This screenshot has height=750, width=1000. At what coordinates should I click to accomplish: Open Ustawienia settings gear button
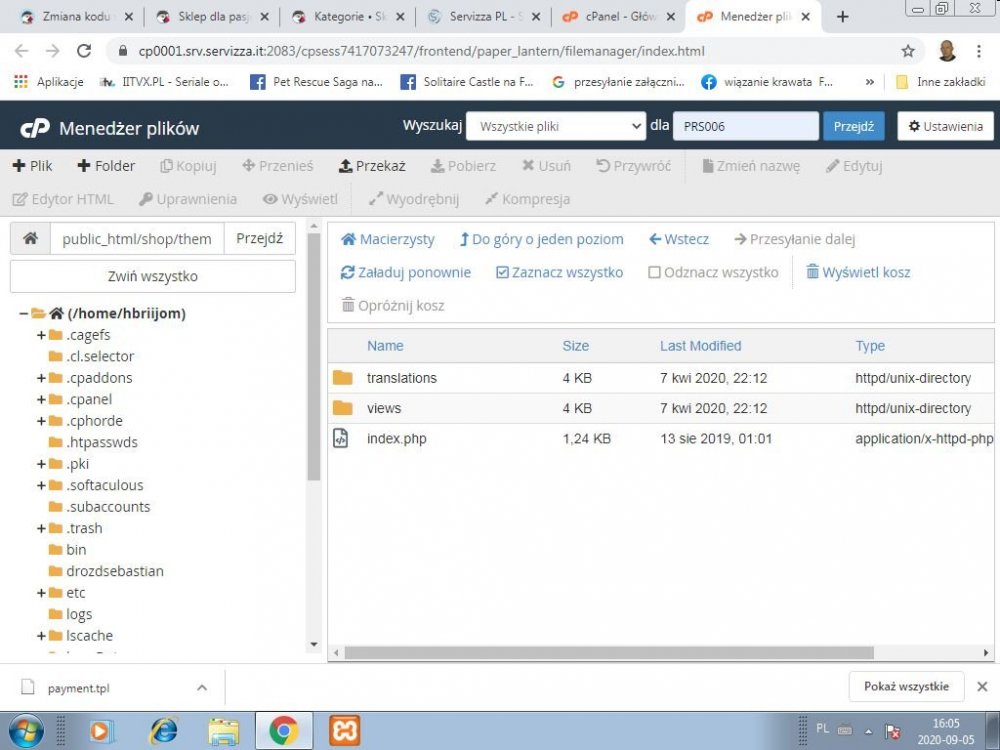(x=945, y=126)
